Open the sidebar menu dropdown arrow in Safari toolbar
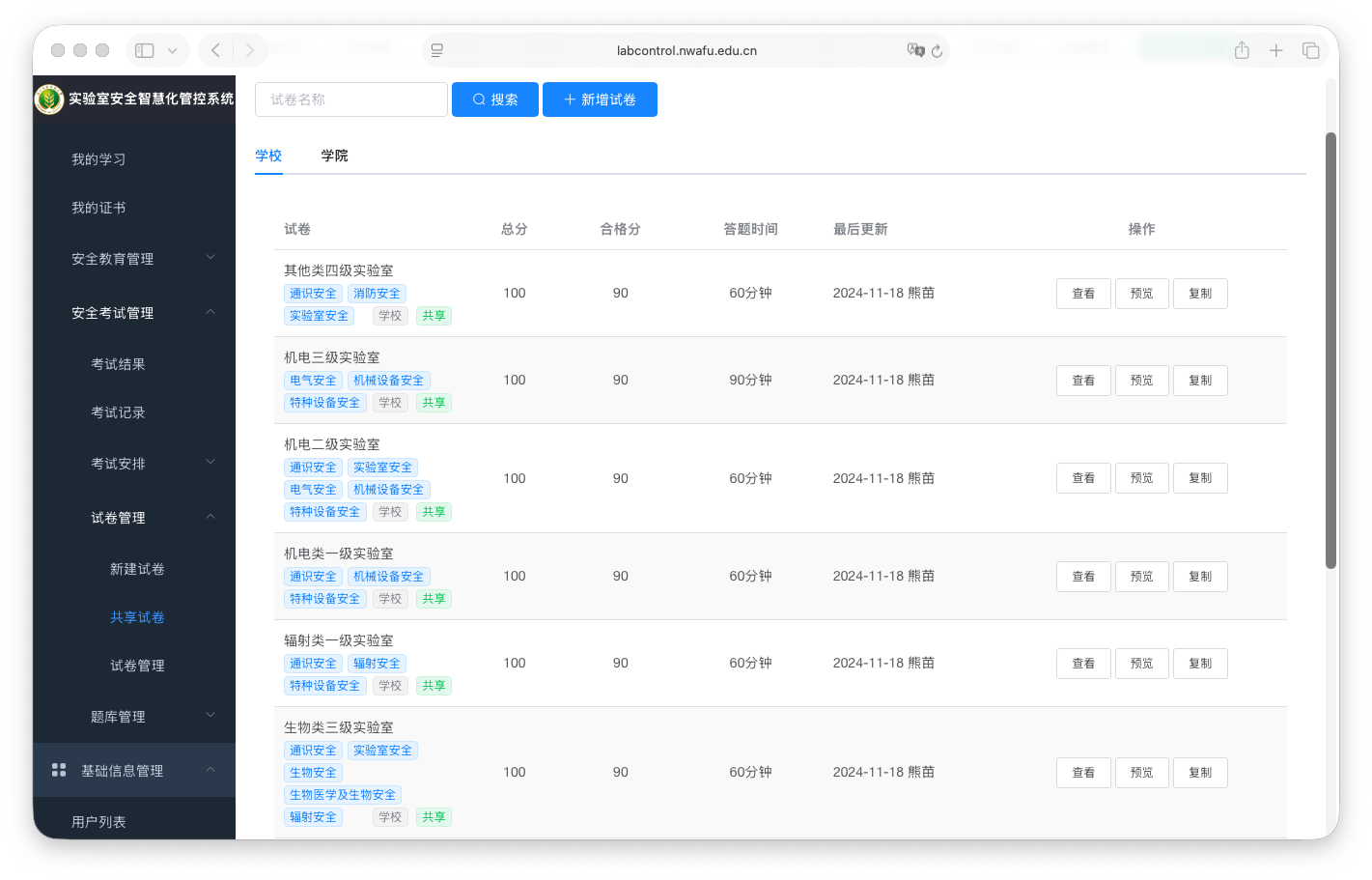Image resolution: width=1372 pixels, height=880 pixels. click(x=172, y=50)
